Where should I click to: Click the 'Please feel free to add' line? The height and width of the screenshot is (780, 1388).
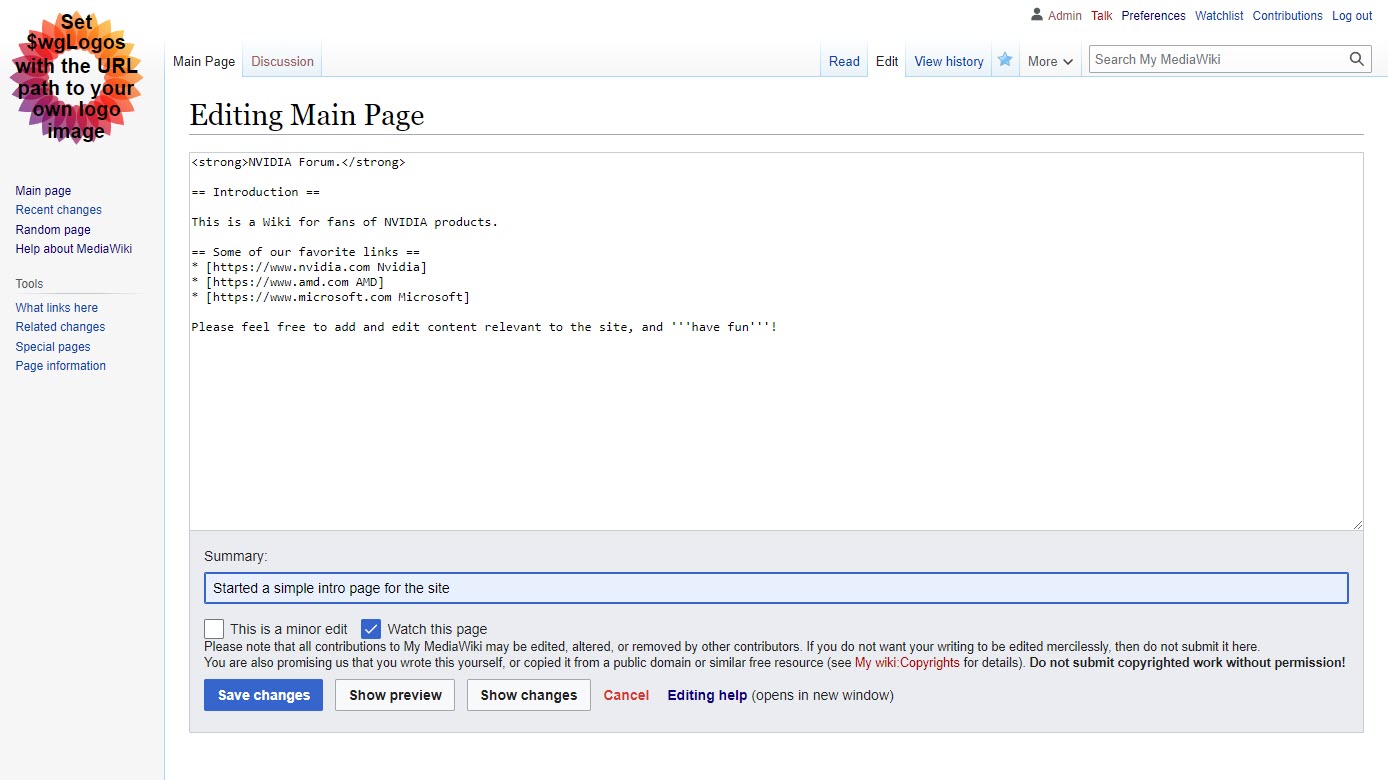pyautogui.click(x=484, y=327)
